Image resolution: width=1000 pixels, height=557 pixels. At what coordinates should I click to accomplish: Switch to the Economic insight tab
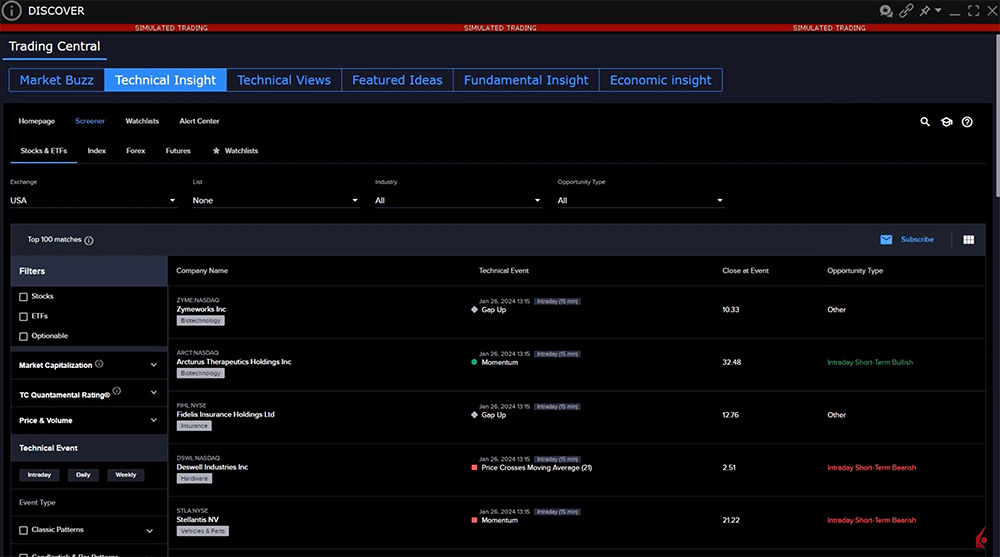(x=660, y=80)
